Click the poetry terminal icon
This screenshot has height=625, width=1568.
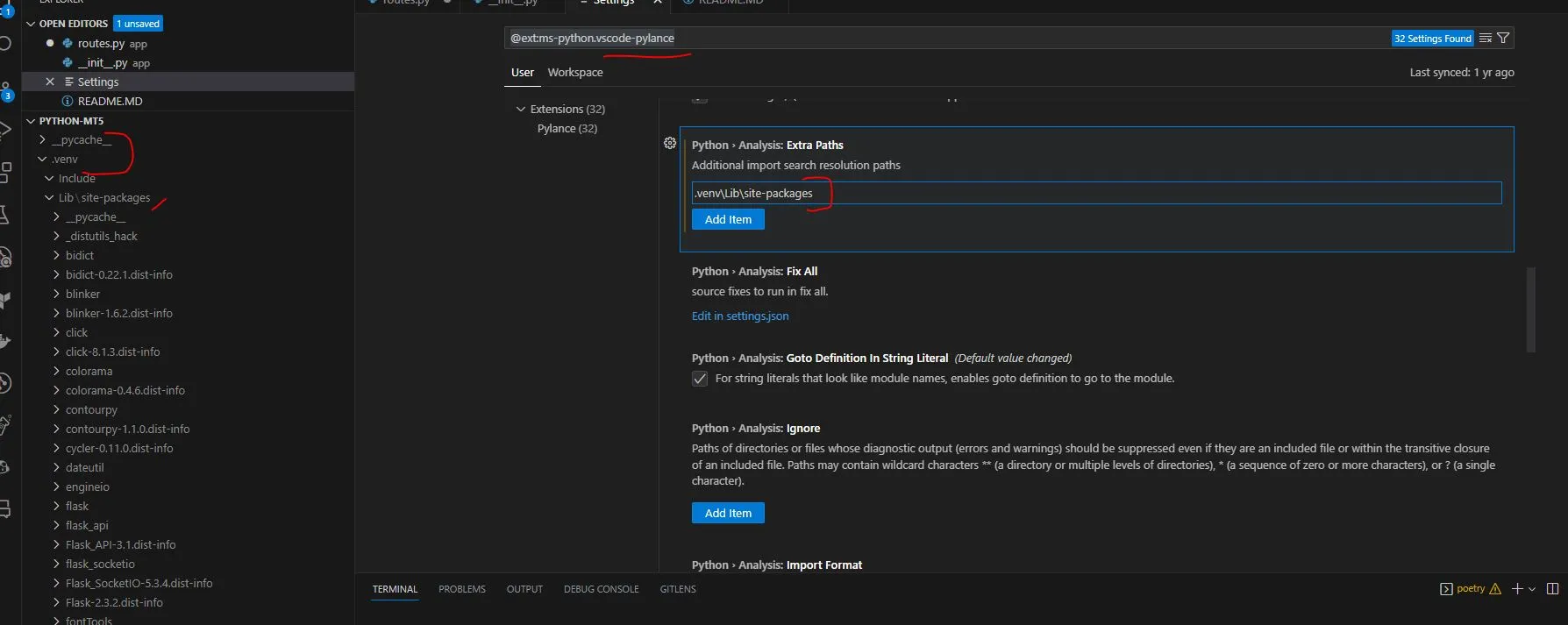click(1446, 589)
